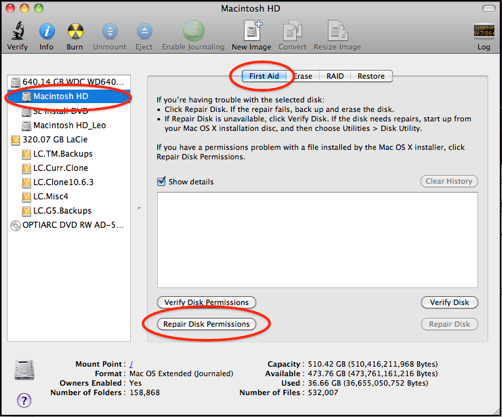Select the Macintosh HD volume in sidebar

coord(69,96)
